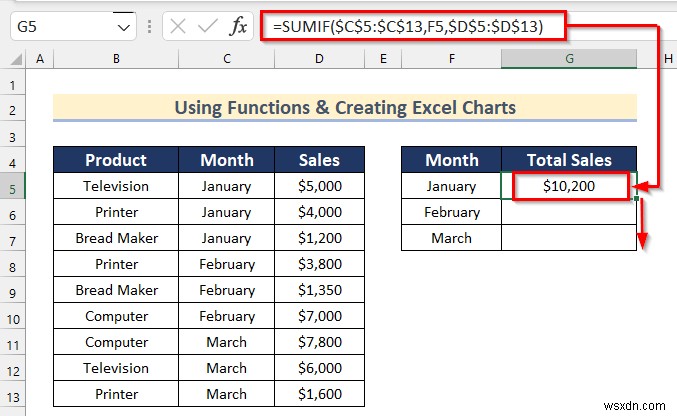Screen dimensions: 677x416
Task: Click the February cell in column F
Action: click(451, 212)
